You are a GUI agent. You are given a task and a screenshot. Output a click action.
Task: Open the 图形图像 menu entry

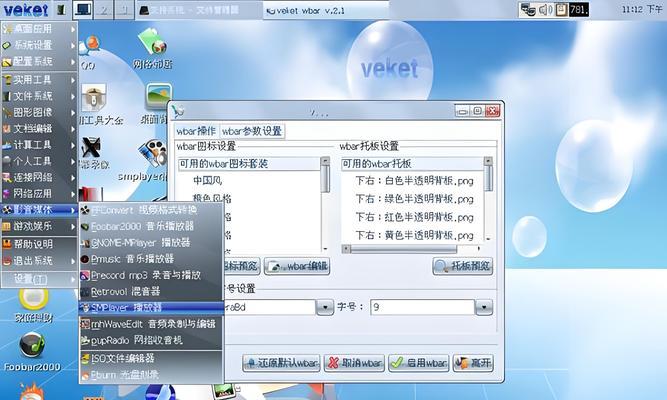(39, 112)
